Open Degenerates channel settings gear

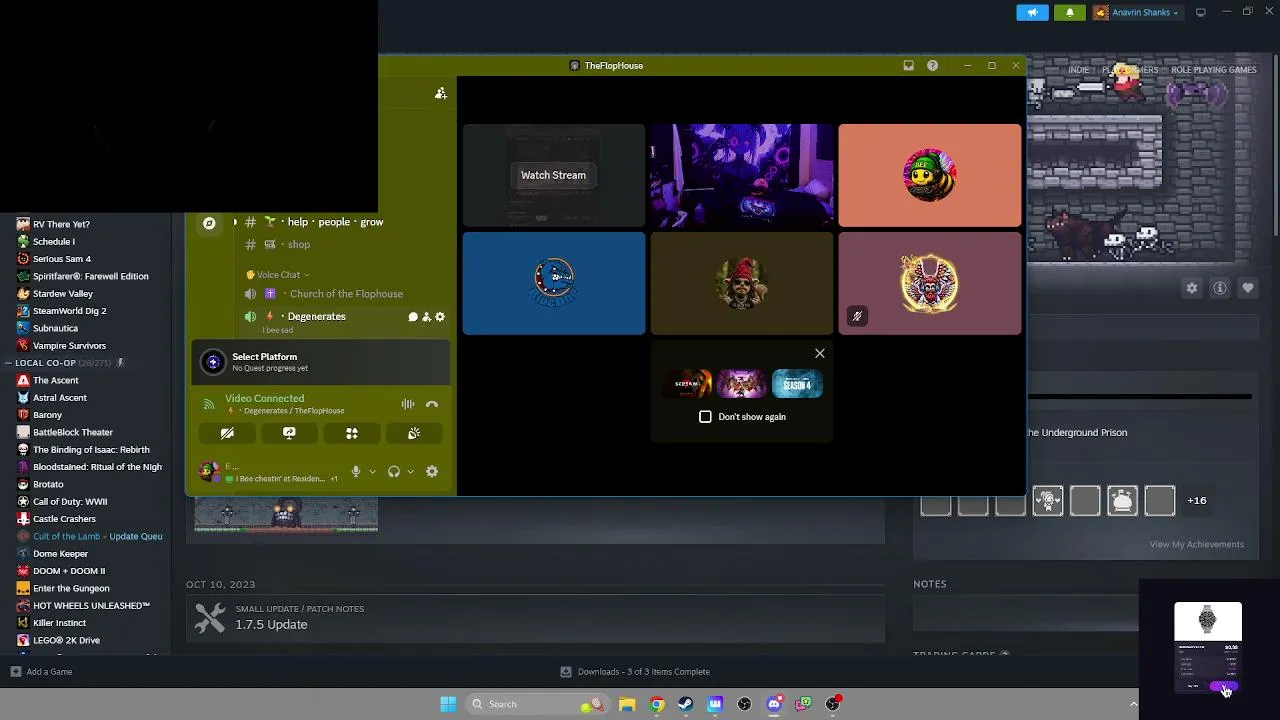(440, 317)
